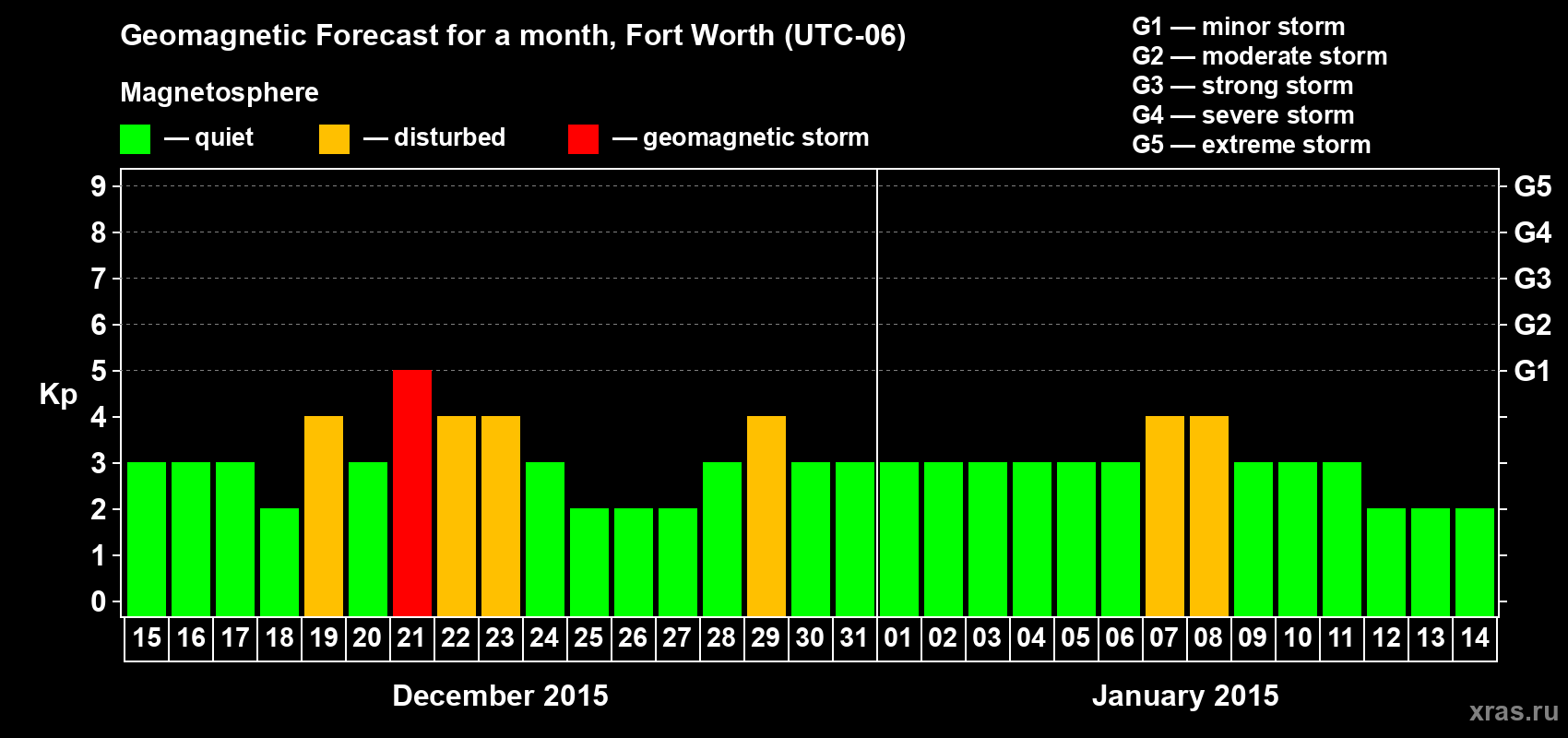Click date label 24 on the axis
Image resolution: width=1568 pixels, height=738 pixels.
coord(544,638)
